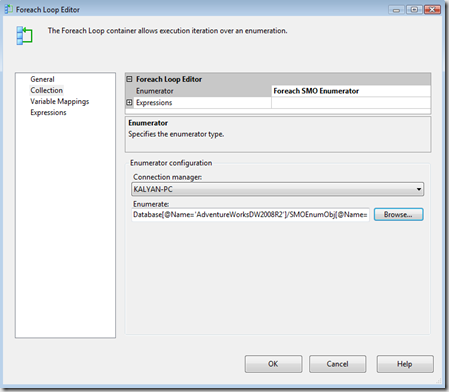Click the Foreach Loop container icon

pyautogui.click(x=24, y=36)
